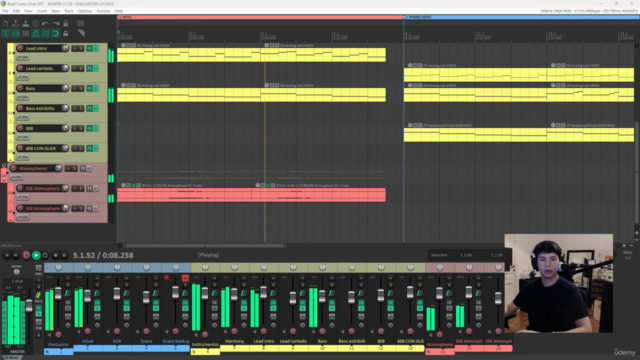Collapse the Atmospheres folder track

pos(4,165)
